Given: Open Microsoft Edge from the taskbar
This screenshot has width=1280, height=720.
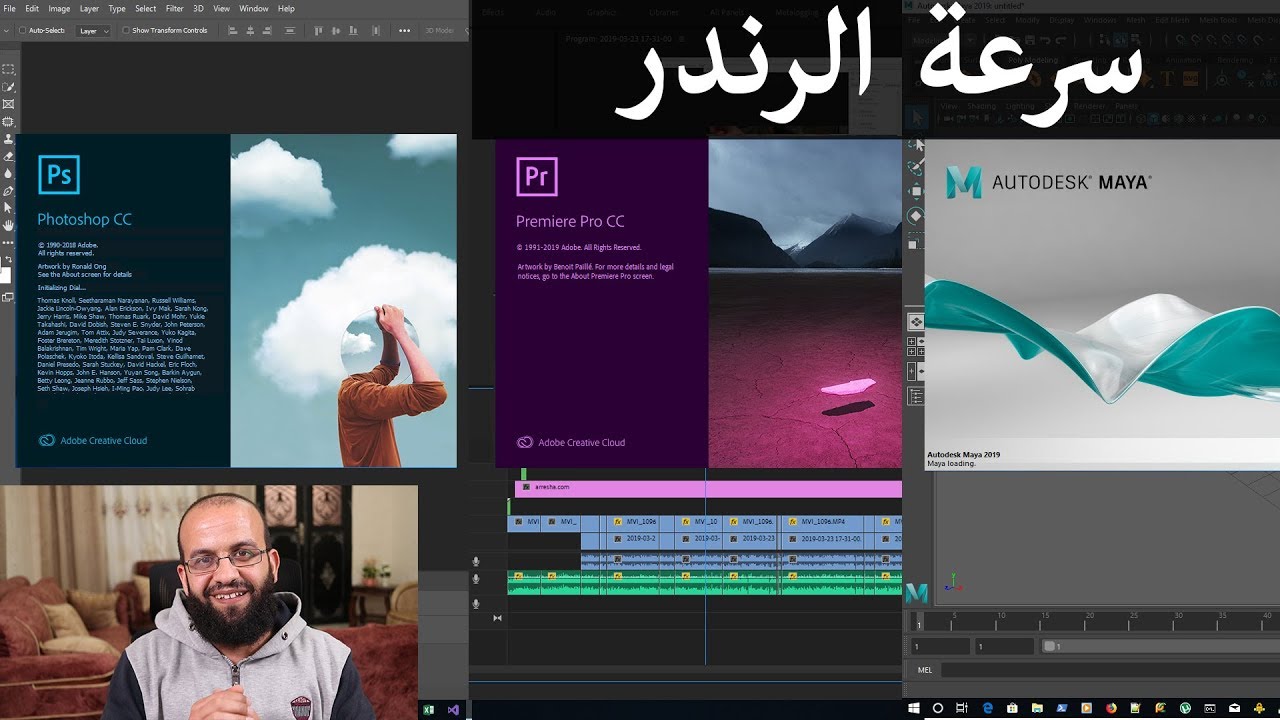Looking at the screenshot, I should click(987, 708).
